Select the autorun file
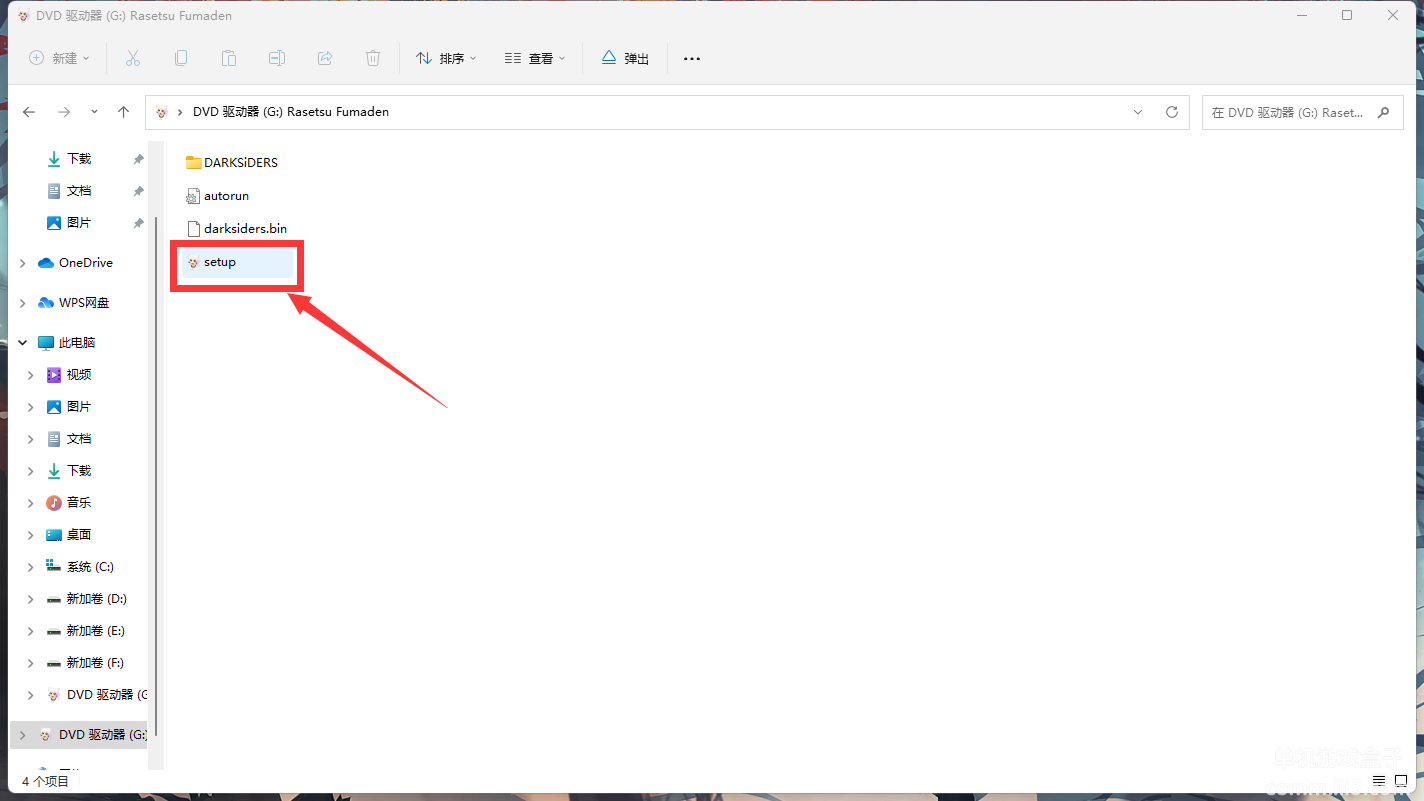The image size is (1424, 801). click(218, 196)
